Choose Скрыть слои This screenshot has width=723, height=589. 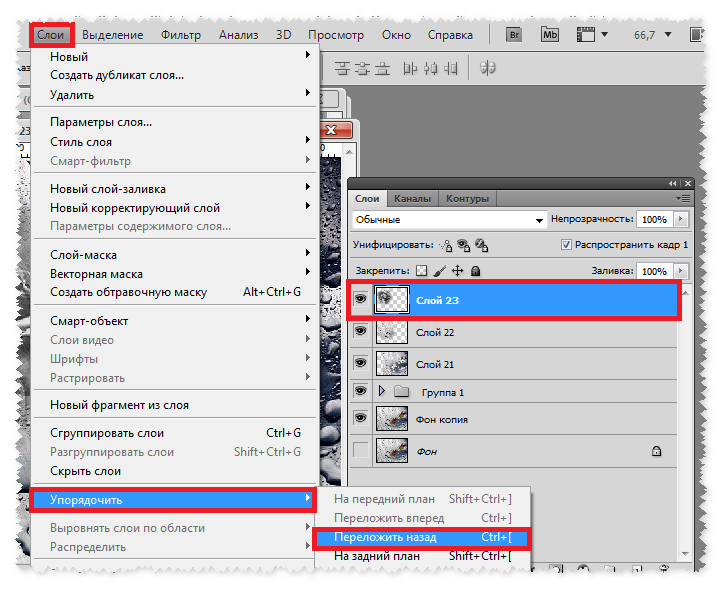pyautogui.click(x=175, y=471)
